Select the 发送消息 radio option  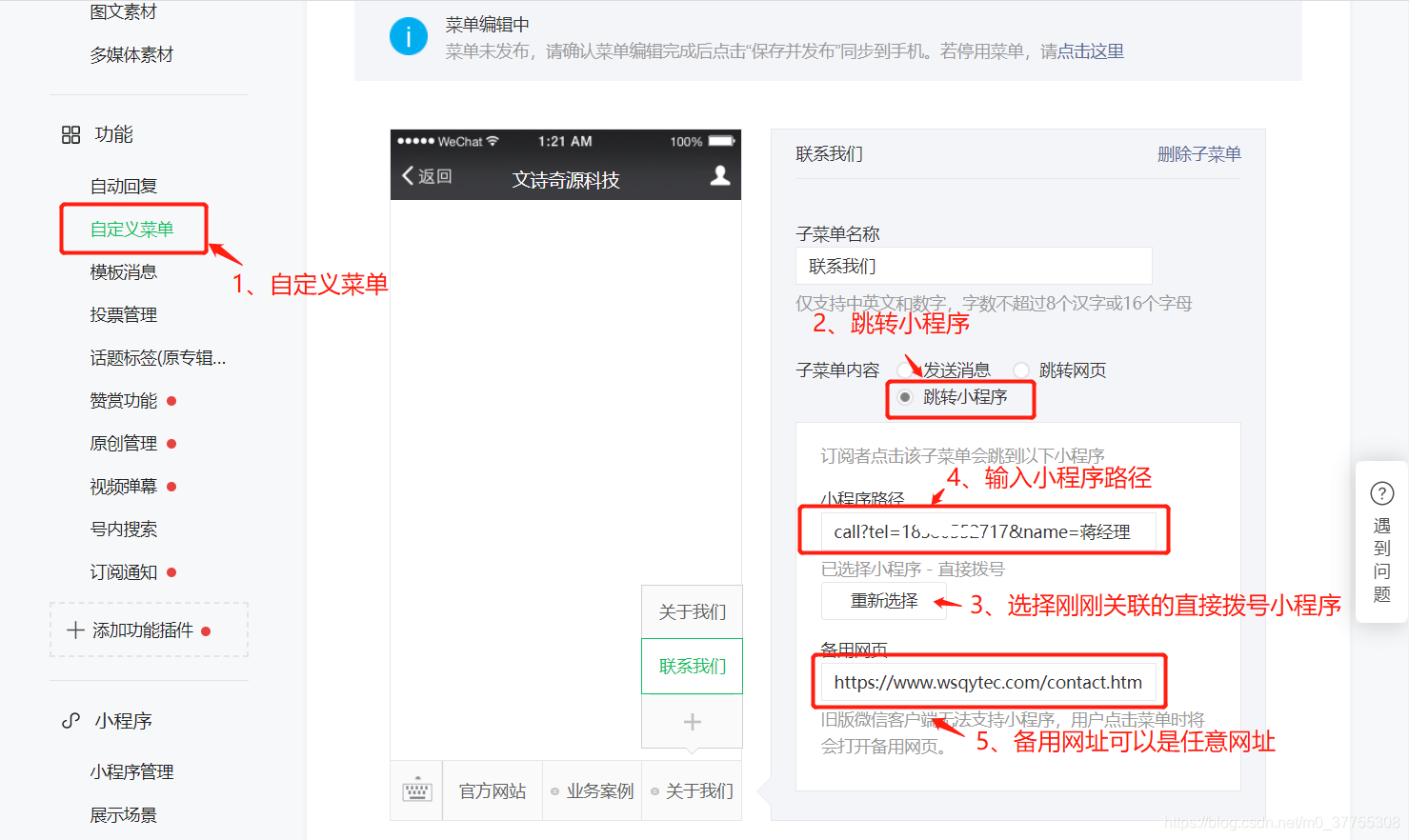click(x=905, y=370)
